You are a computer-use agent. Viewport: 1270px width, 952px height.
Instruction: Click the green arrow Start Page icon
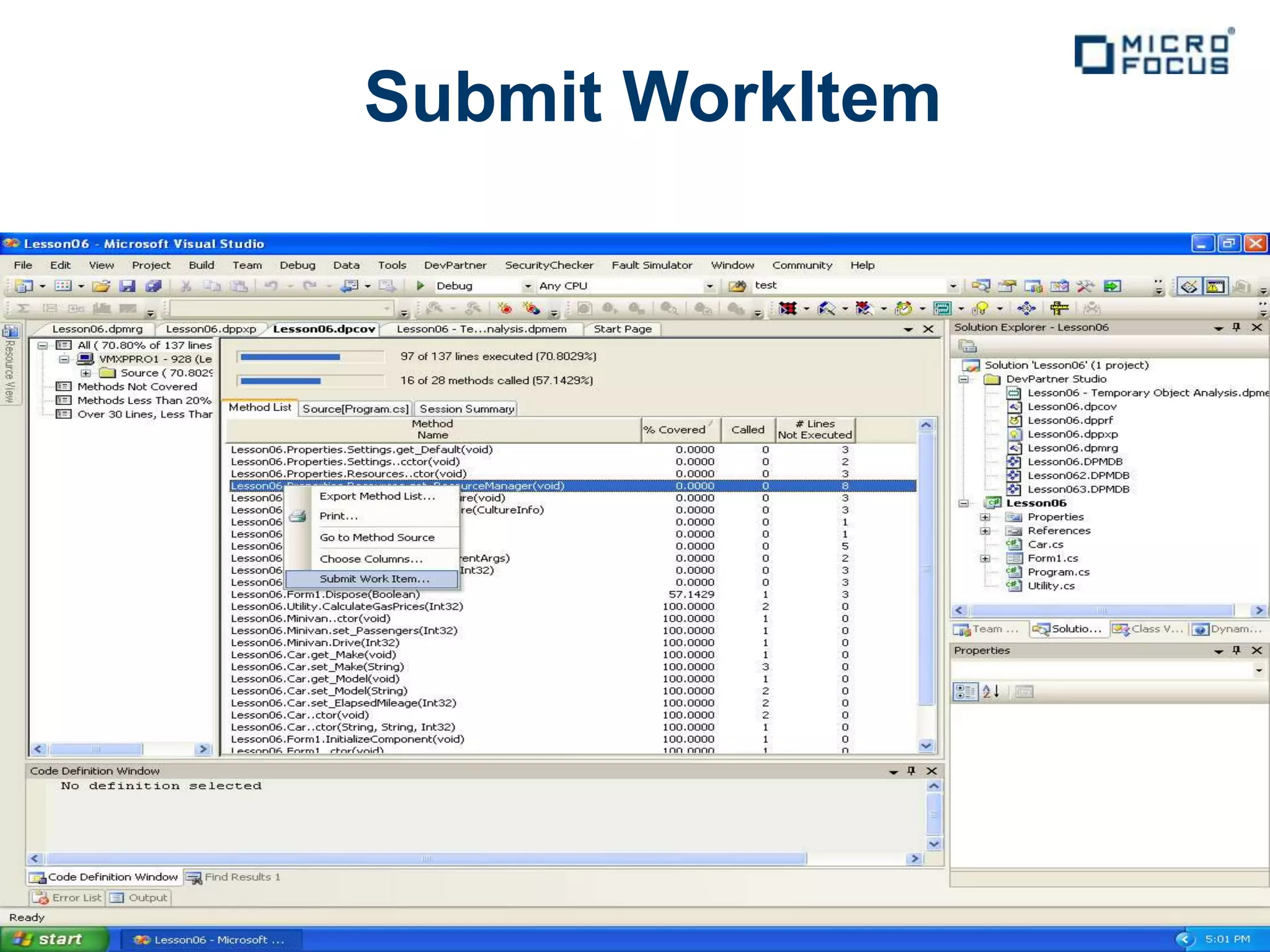[1112, 286]
